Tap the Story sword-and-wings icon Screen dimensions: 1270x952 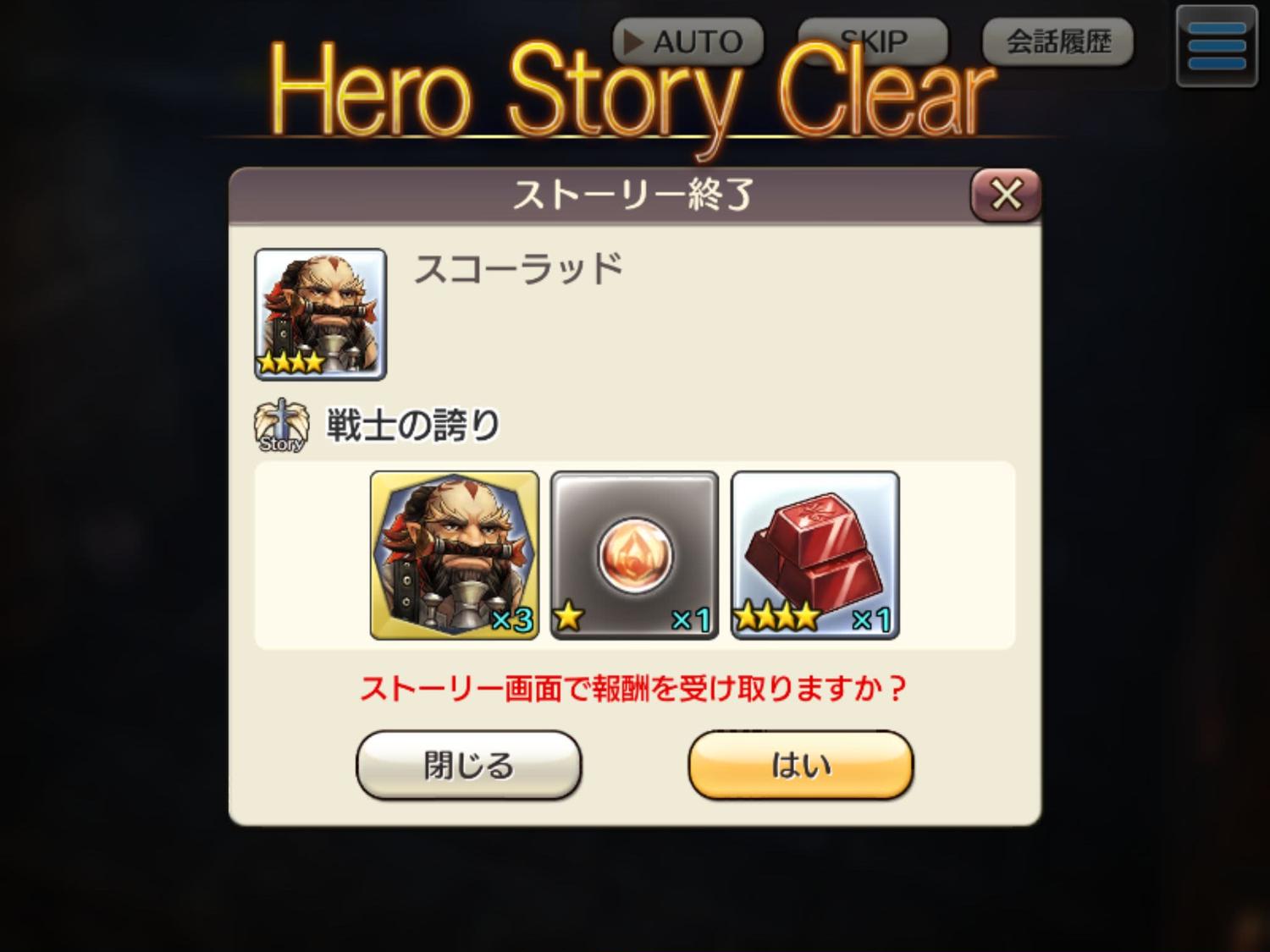click(x=279, y=426)
